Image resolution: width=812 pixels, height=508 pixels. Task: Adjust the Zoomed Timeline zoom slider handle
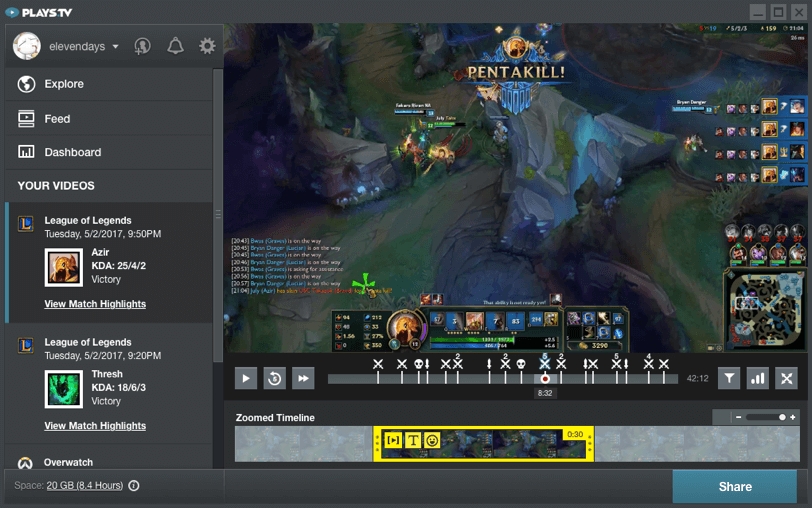782,417
